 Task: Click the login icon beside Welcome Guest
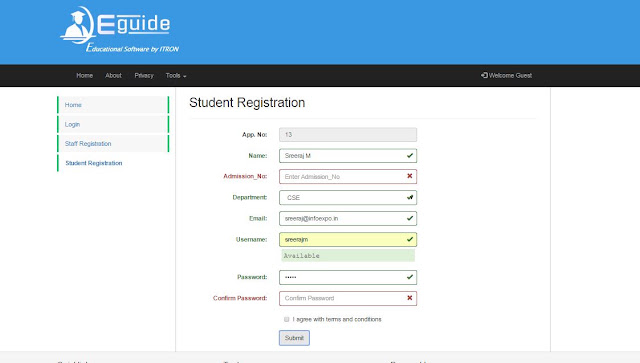click(x=484, y=75)
